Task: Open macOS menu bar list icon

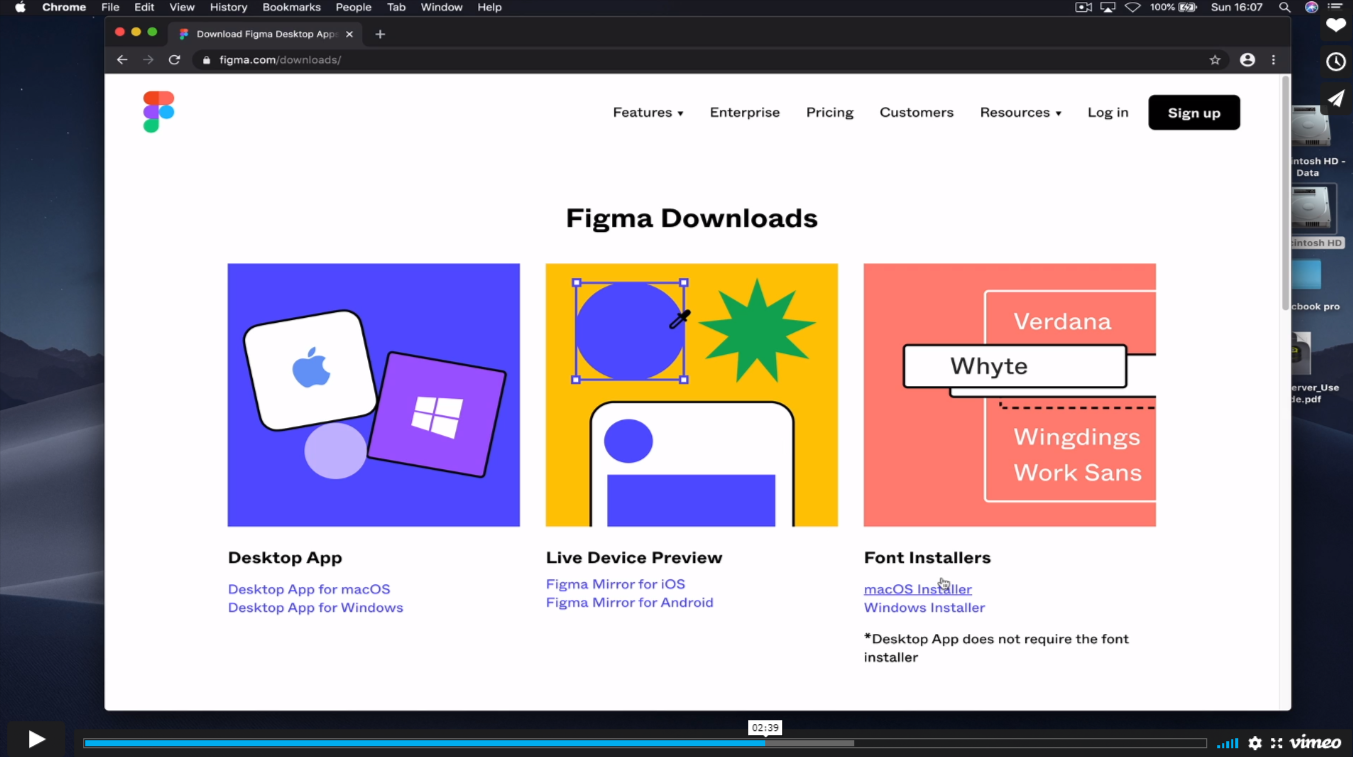Action: [1337, 7]
